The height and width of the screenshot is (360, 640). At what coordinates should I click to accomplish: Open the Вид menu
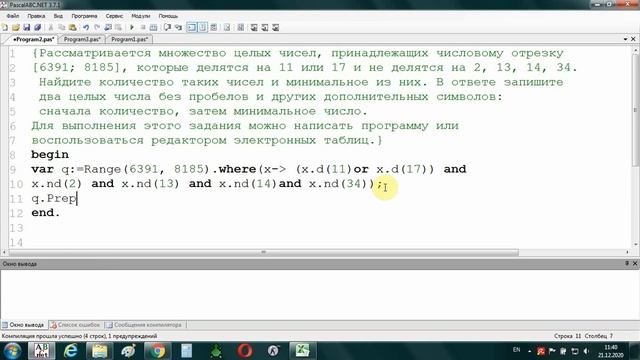point(58,16)
